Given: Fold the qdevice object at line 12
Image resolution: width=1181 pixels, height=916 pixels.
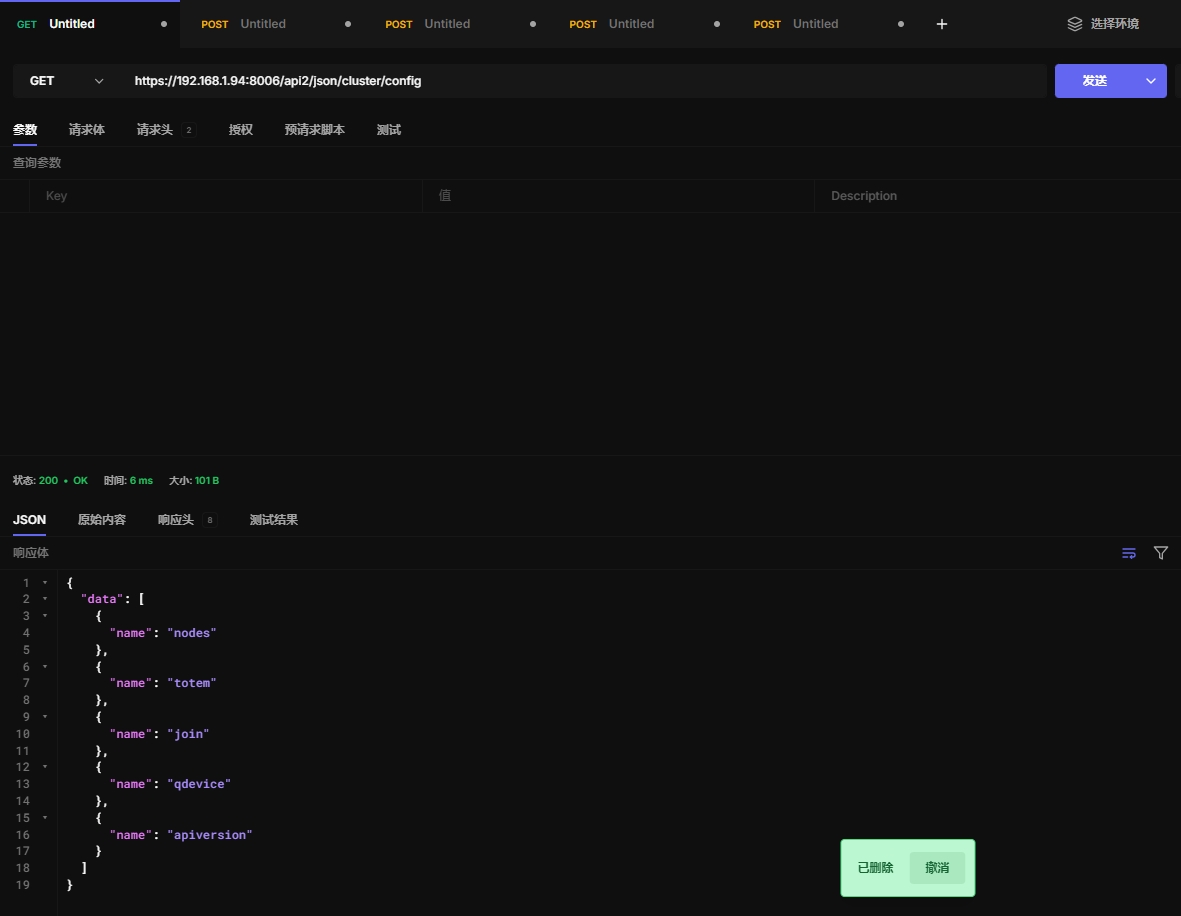Looking at the screenshot, I should point(44,767).
